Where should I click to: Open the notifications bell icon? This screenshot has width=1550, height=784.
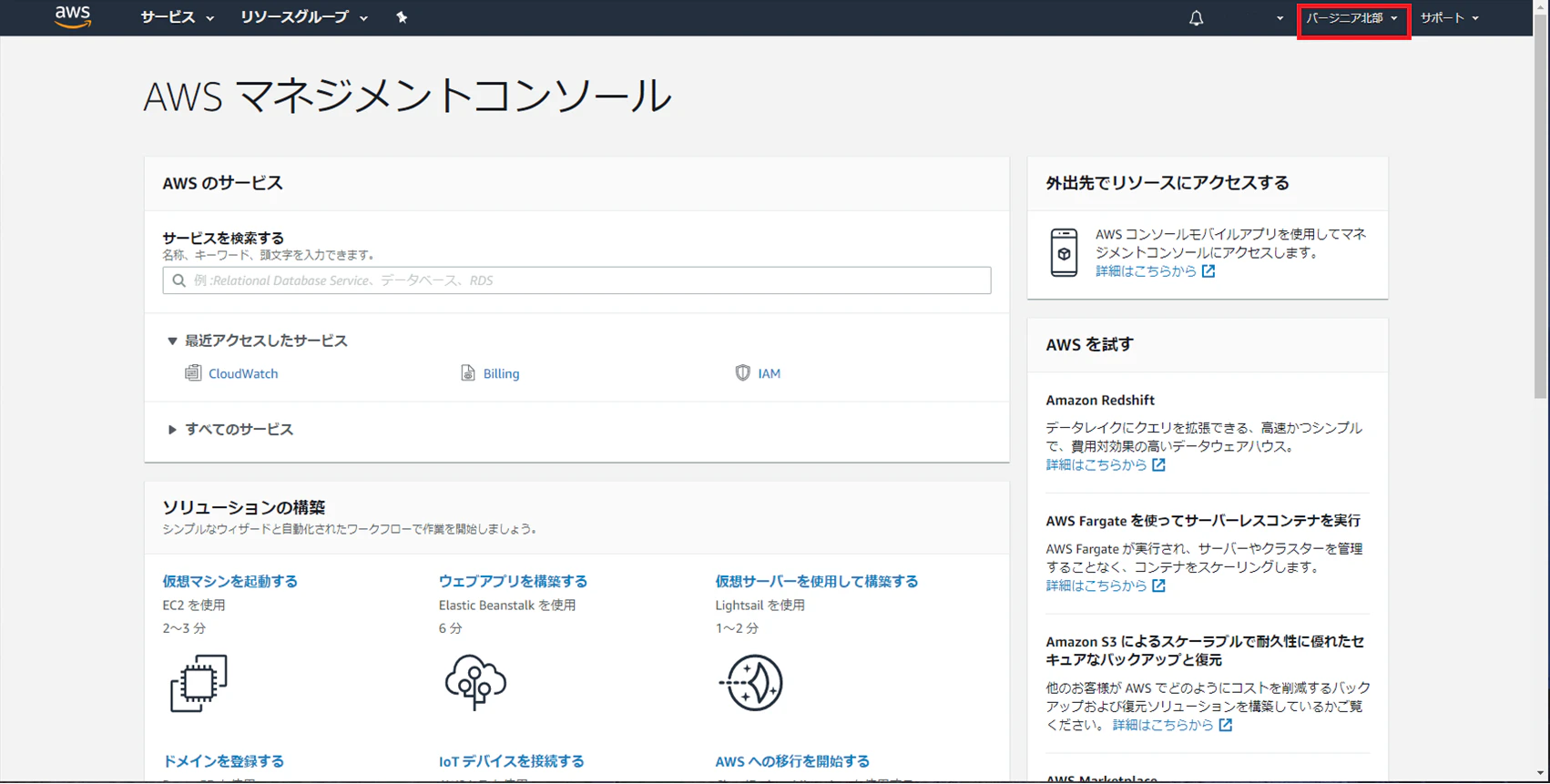1196,18
